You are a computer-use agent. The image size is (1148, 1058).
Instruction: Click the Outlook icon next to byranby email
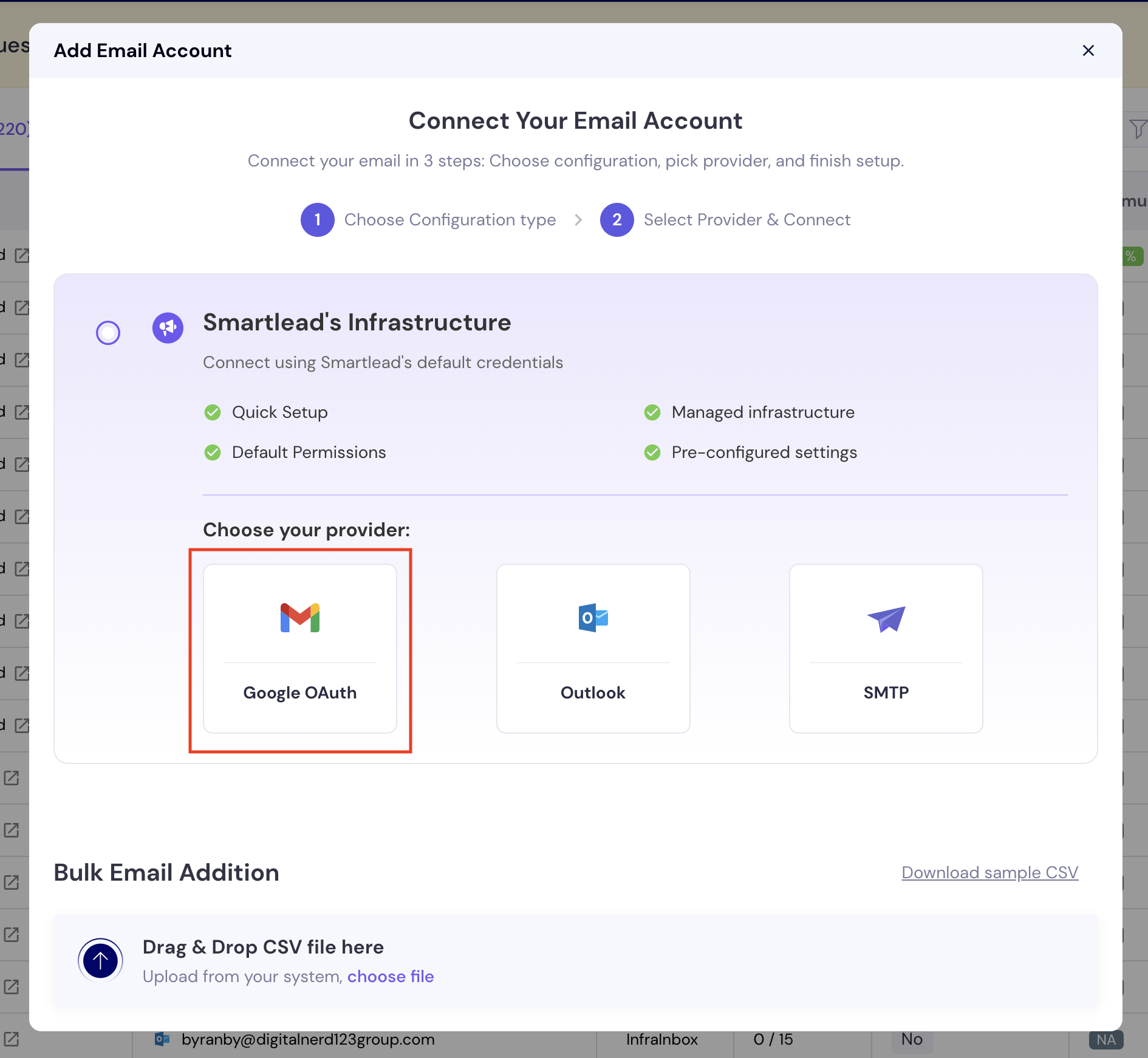pyautogui.click(x=162, y=1039)
